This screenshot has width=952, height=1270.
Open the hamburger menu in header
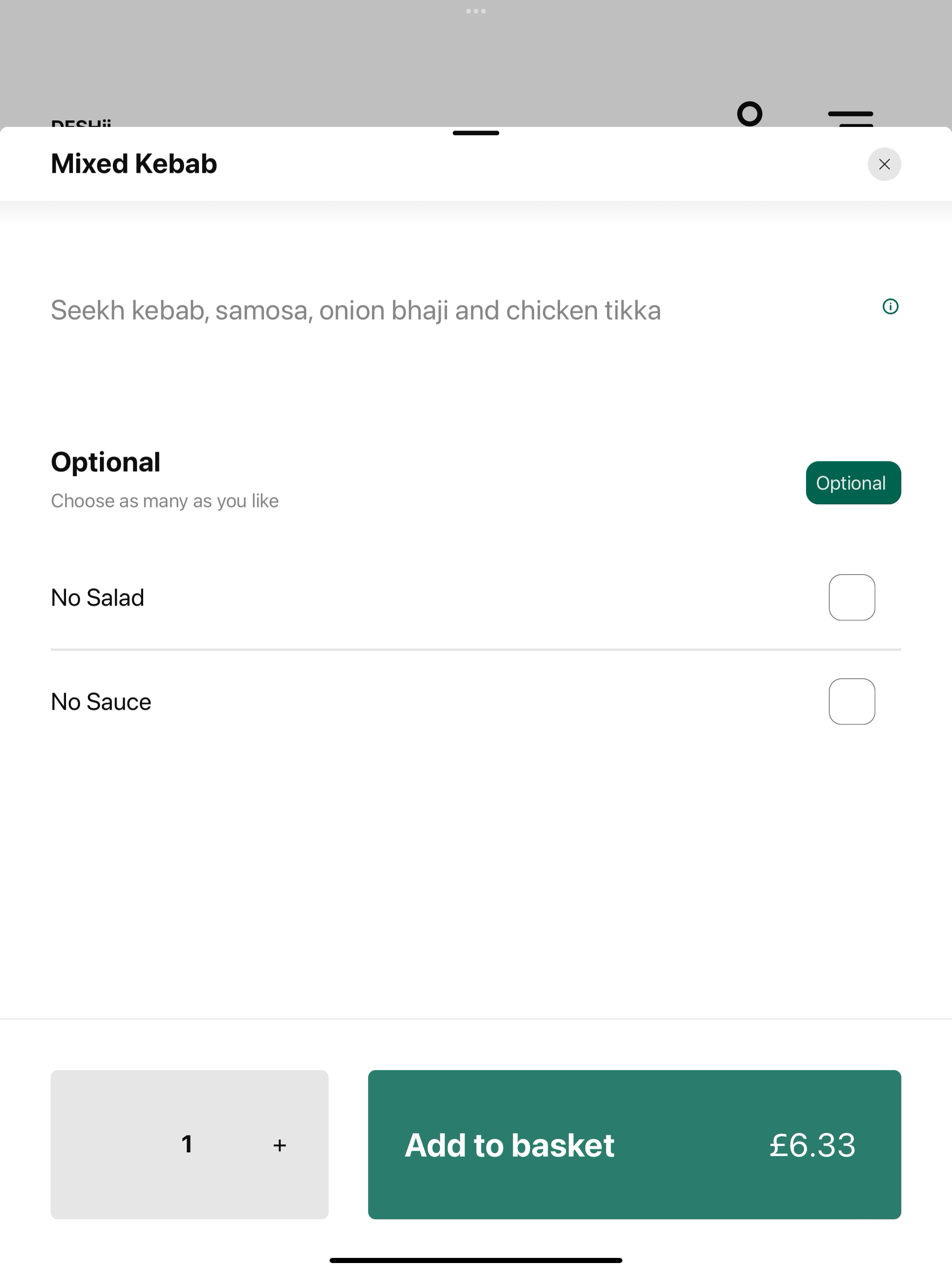tap(850, 118)
